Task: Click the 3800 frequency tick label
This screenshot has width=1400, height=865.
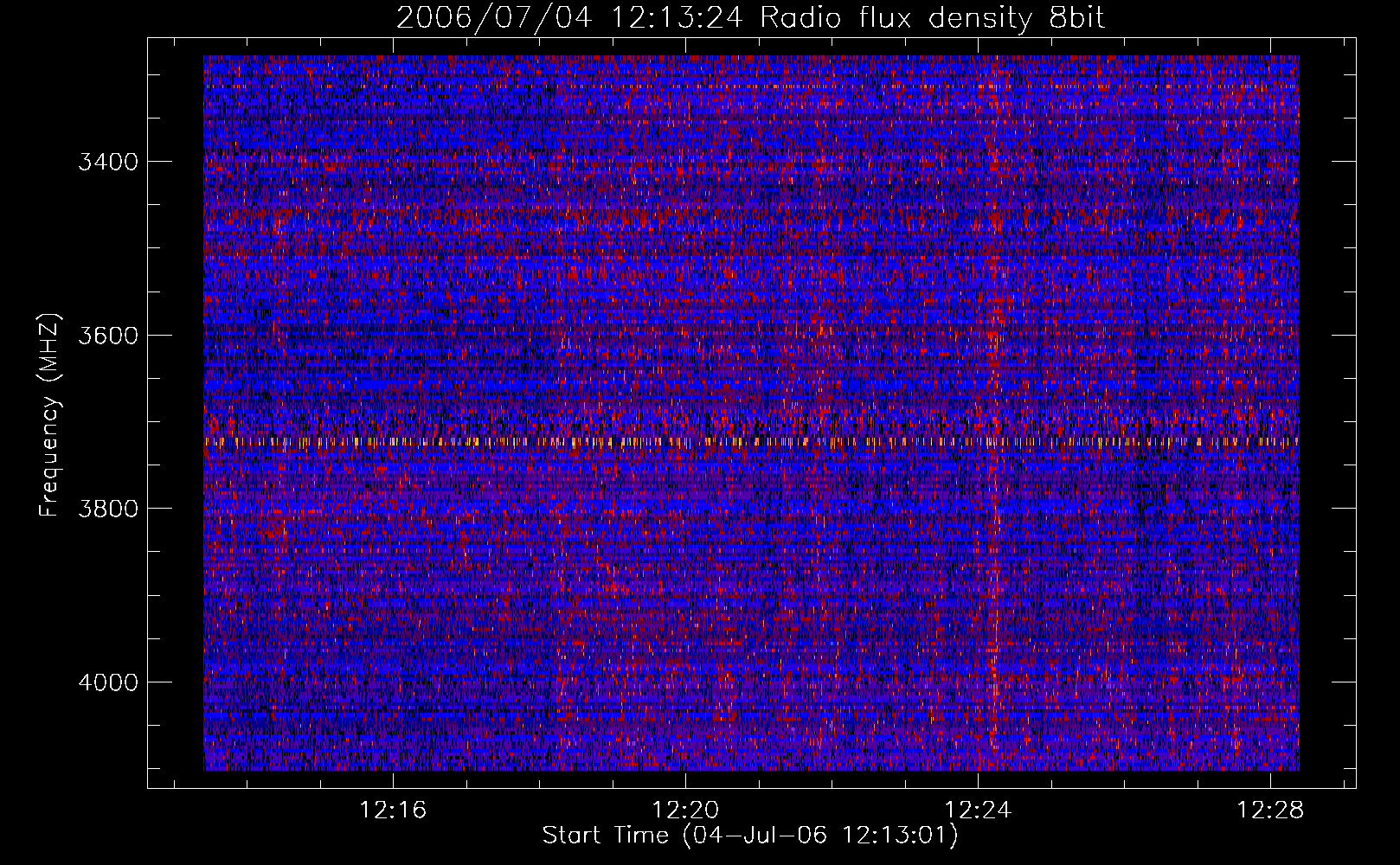Action: tap(108, 508)
